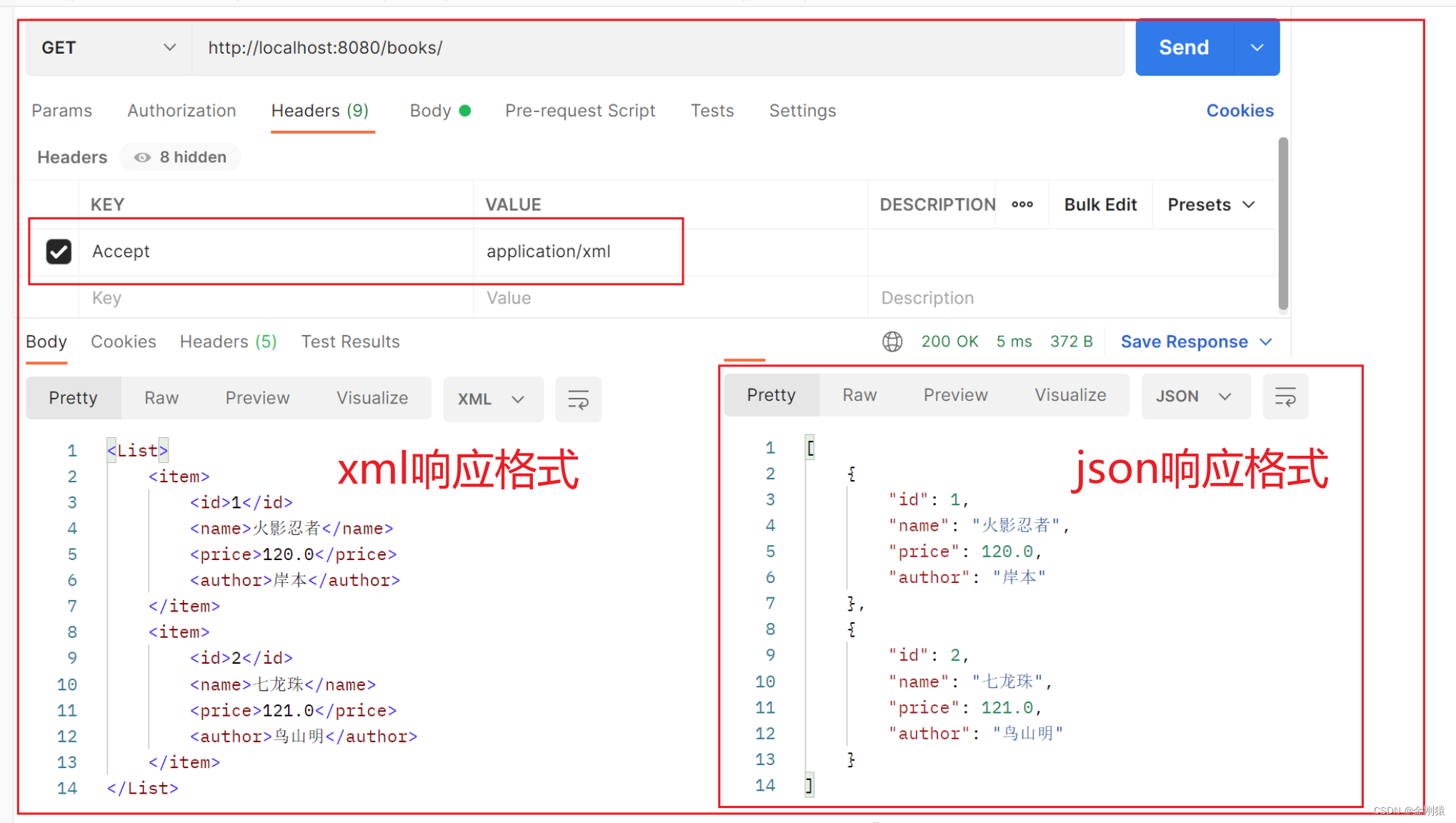
Task: Click the 200 OK status
Action: point(949,341)
